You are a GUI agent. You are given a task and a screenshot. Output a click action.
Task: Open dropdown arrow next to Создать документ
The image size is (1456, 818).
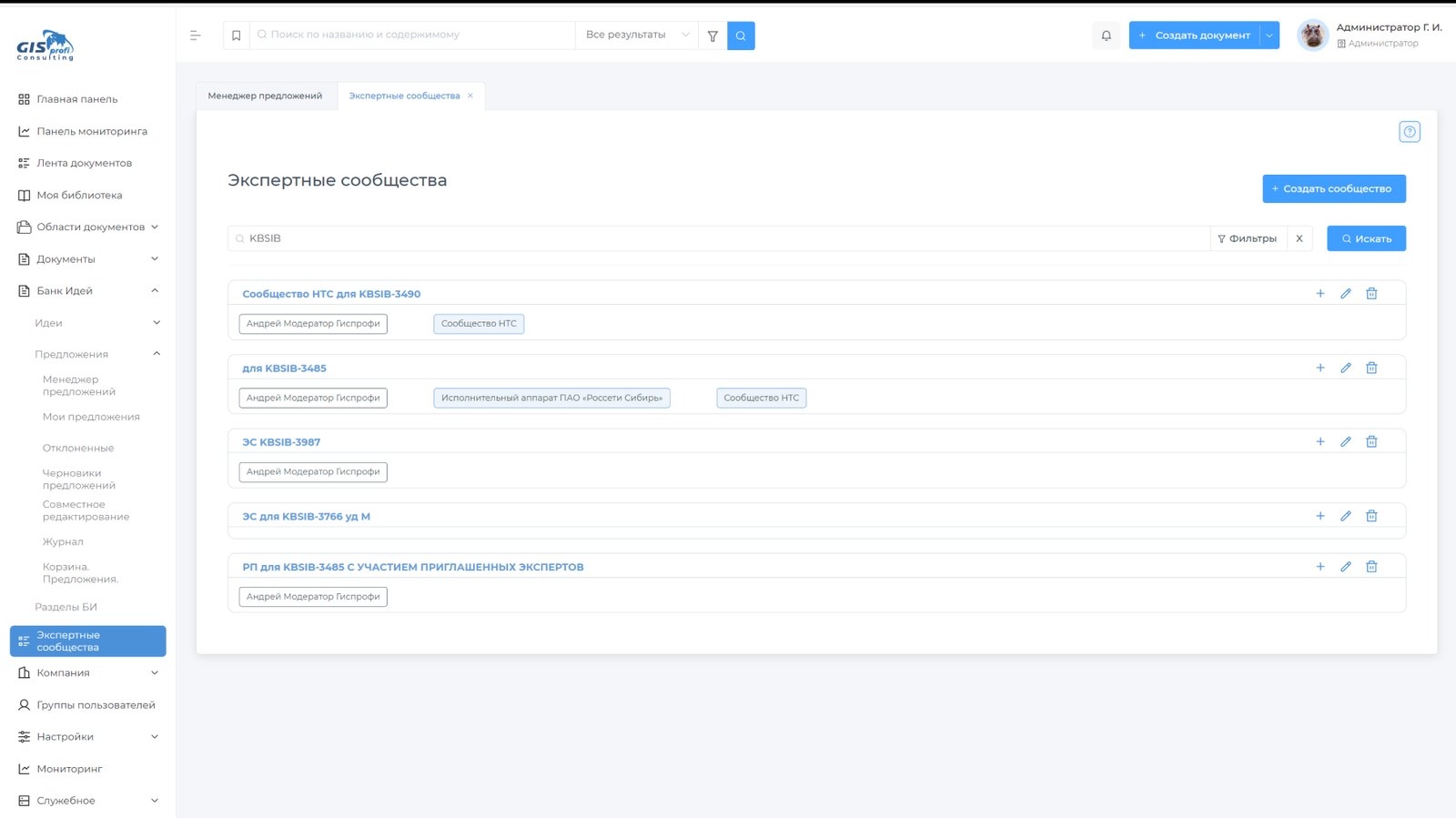click(1269, 35)
